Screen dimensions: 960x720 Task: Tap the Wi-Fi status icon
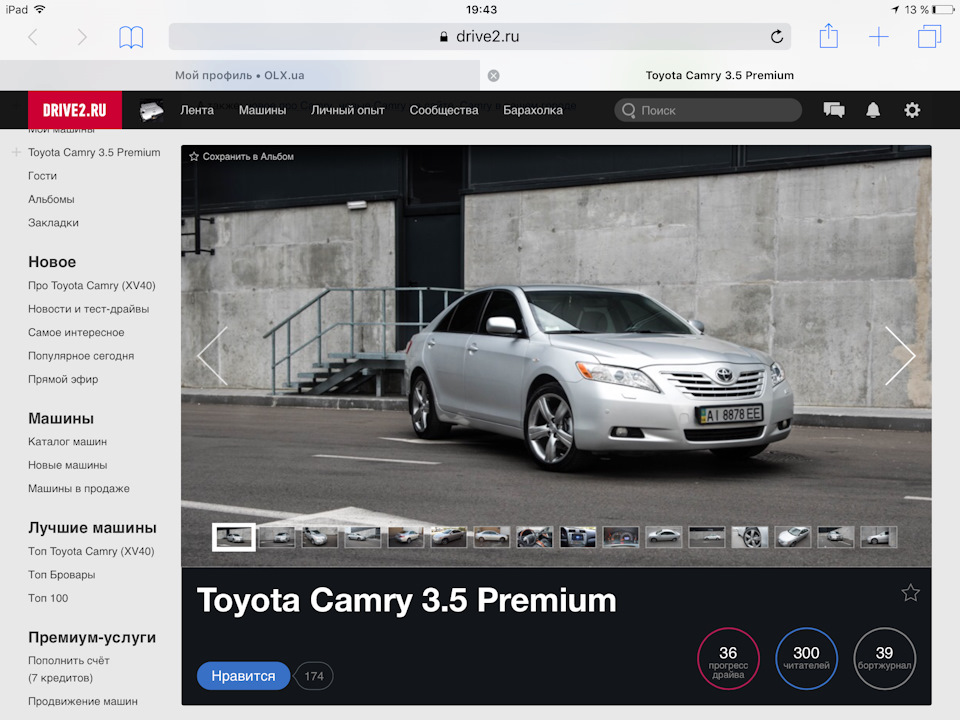40,9
